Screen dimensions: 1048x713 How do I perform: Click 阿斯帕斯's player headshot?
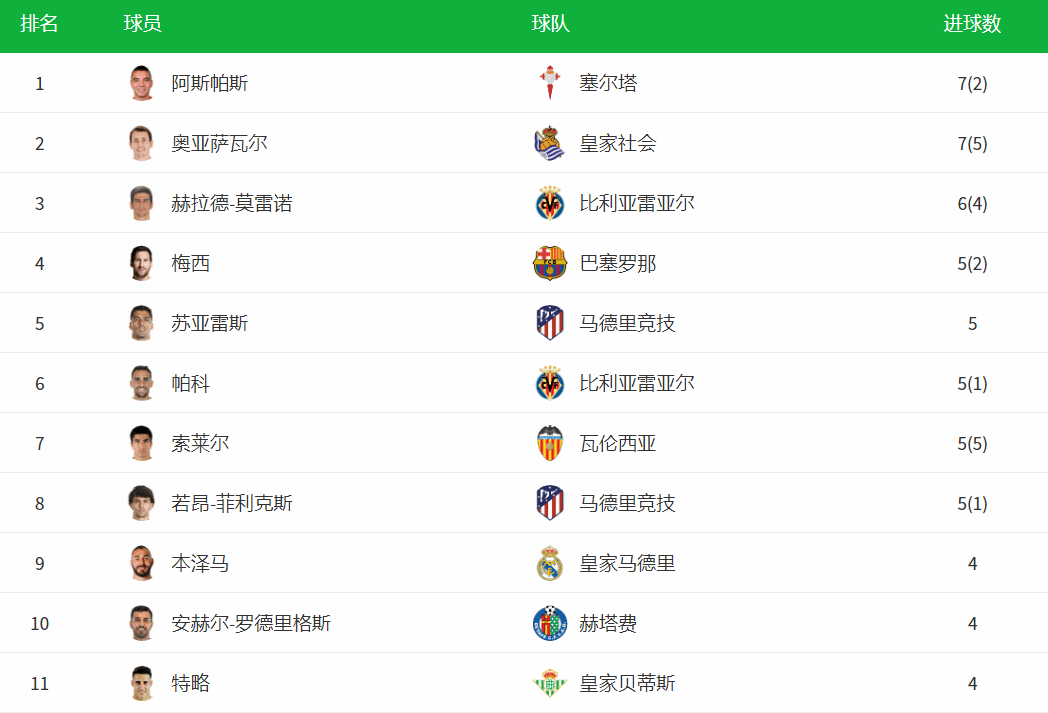coord(141,83)
